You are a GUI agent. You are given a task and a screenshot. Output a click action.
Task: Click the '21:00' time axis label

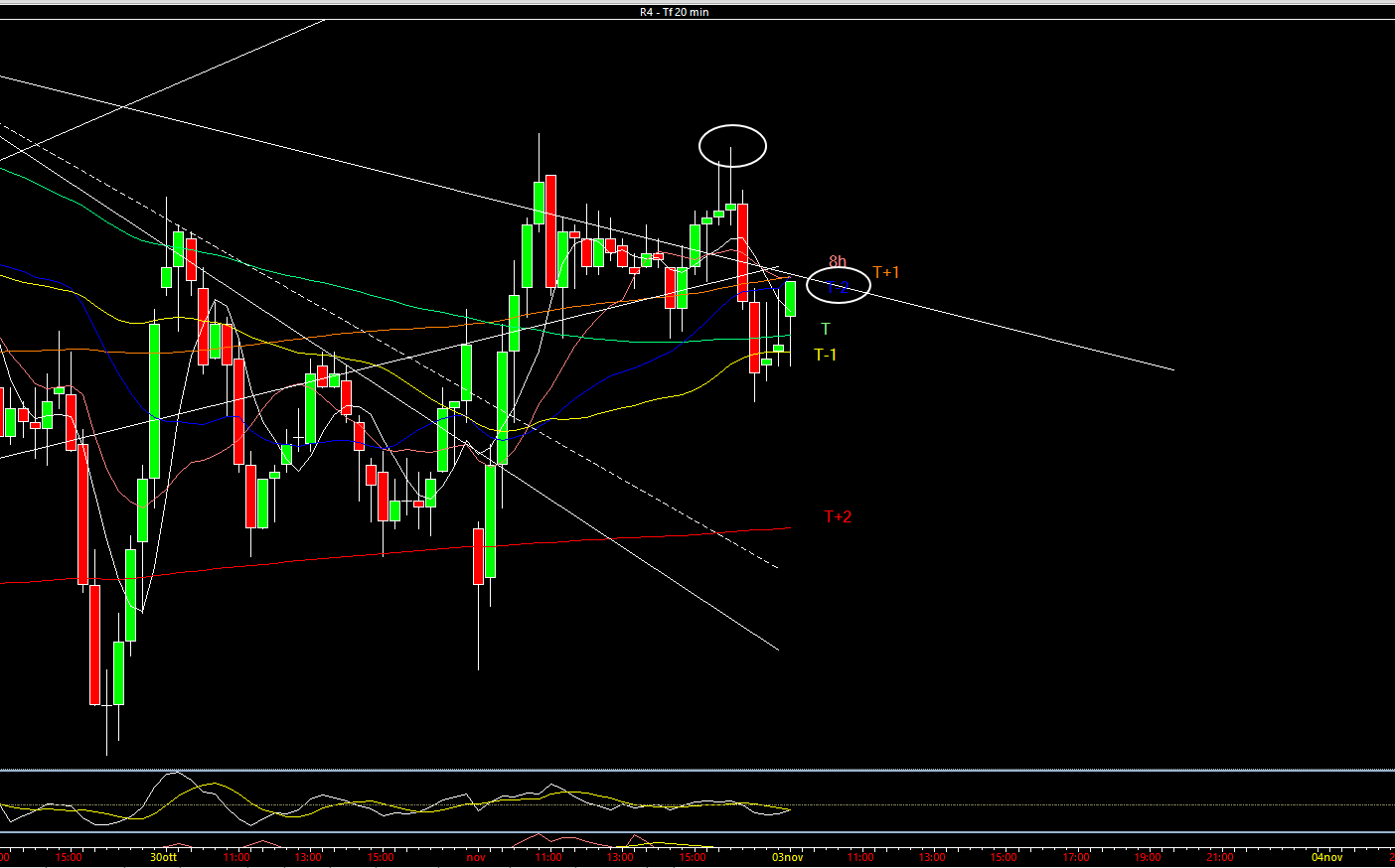1220,857
